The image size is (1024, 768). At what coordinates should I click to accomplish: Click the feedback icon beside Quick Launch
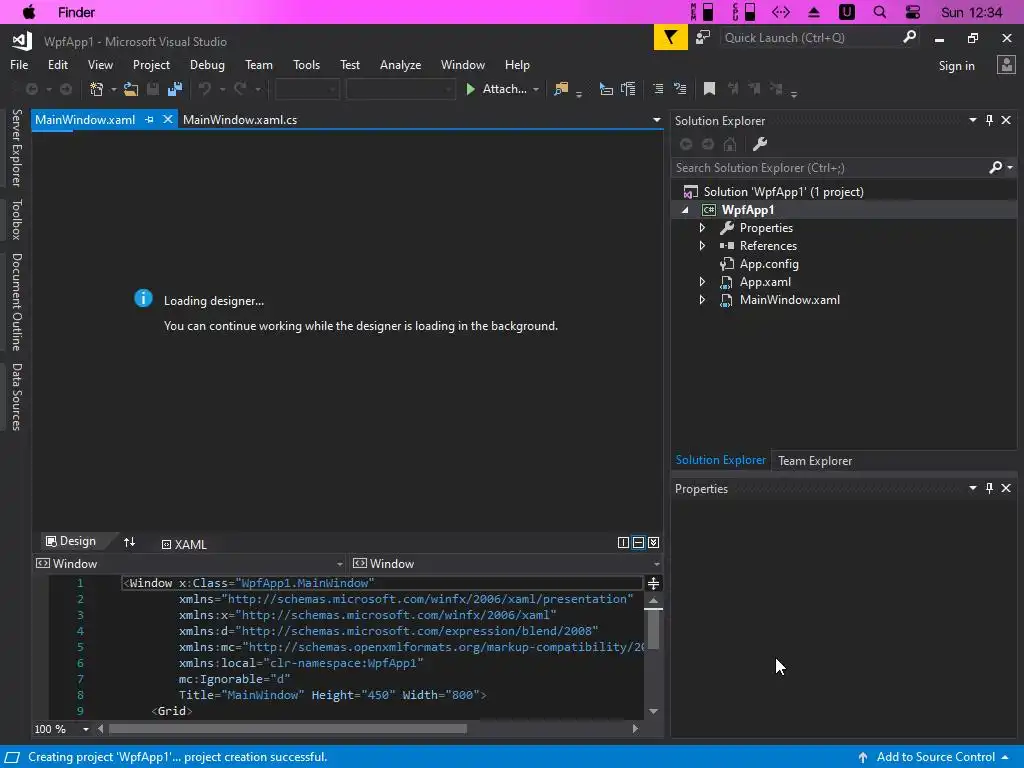coord(703,37)
